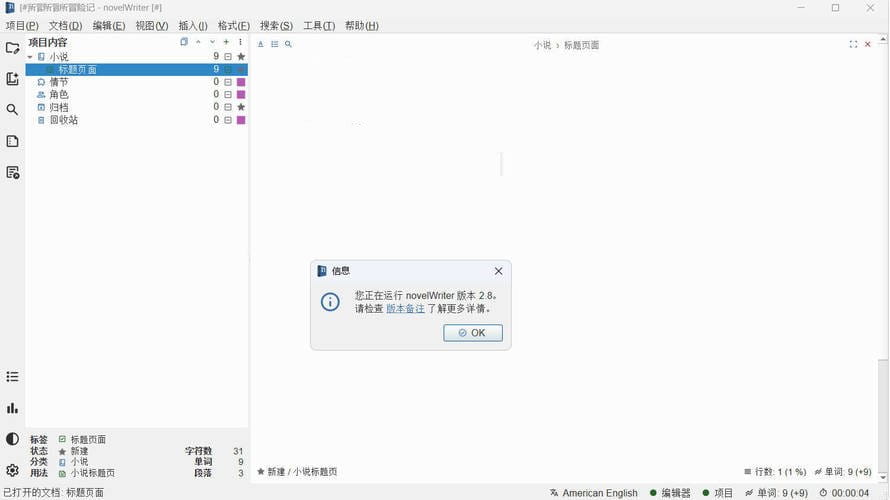The image size is (890, 500).
Task: Toggle the active marker for 情节 folder
Action: point(228,82)
